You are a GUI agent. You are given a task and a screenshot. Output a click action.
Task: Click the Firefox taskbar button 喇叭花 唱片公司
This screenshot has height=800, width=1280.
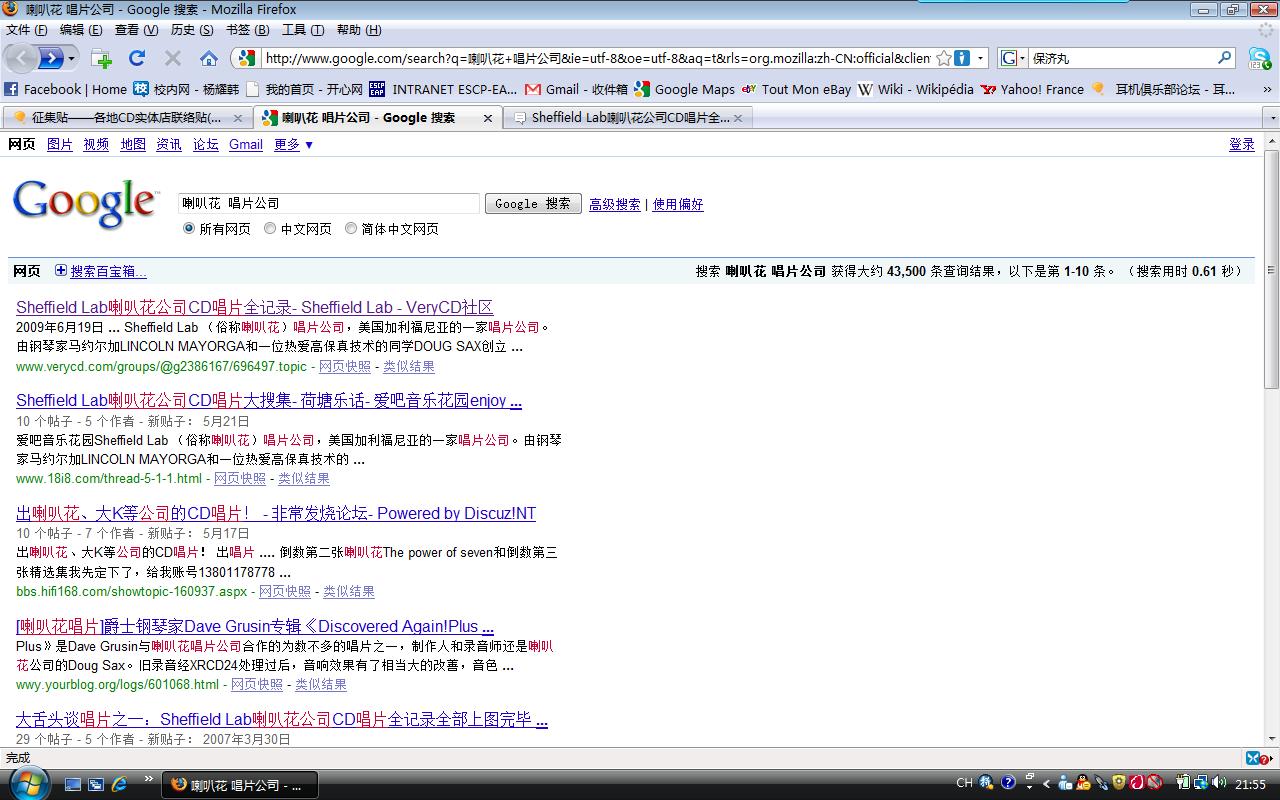[239, 785]
